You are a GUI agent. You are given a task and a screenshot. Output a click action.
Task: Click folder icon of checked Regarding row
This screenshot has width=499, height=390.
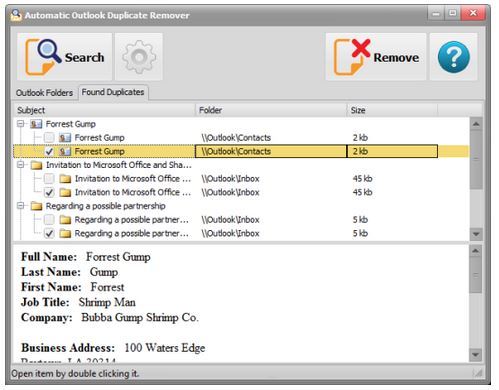(x=65, y=233)
